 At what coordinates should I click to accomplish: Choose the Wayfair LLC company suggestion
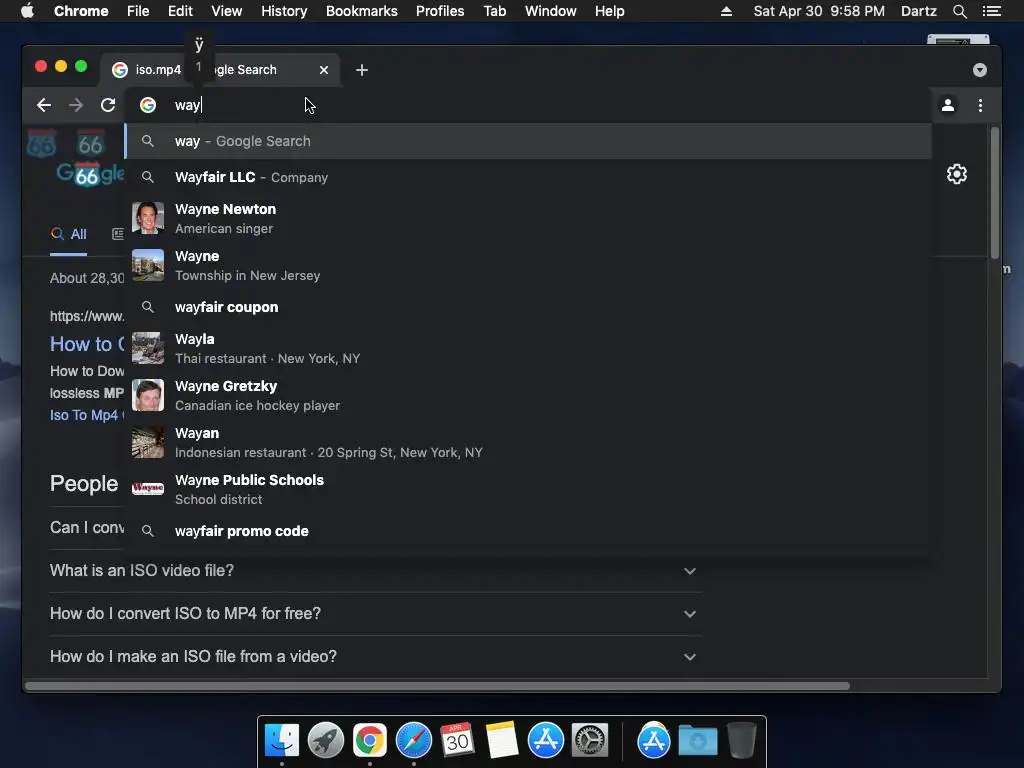pyautogui.click(x=528, y=177)
